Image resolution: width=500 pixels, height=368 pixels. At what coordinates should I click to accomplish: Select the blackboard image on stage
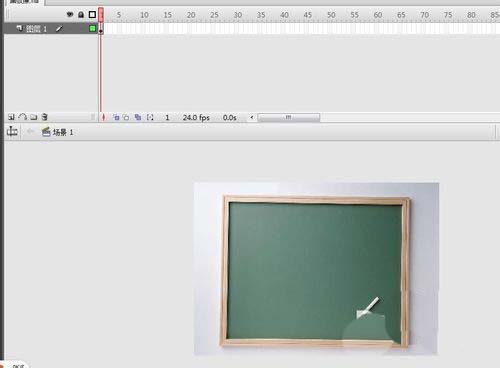pos(316,268)
